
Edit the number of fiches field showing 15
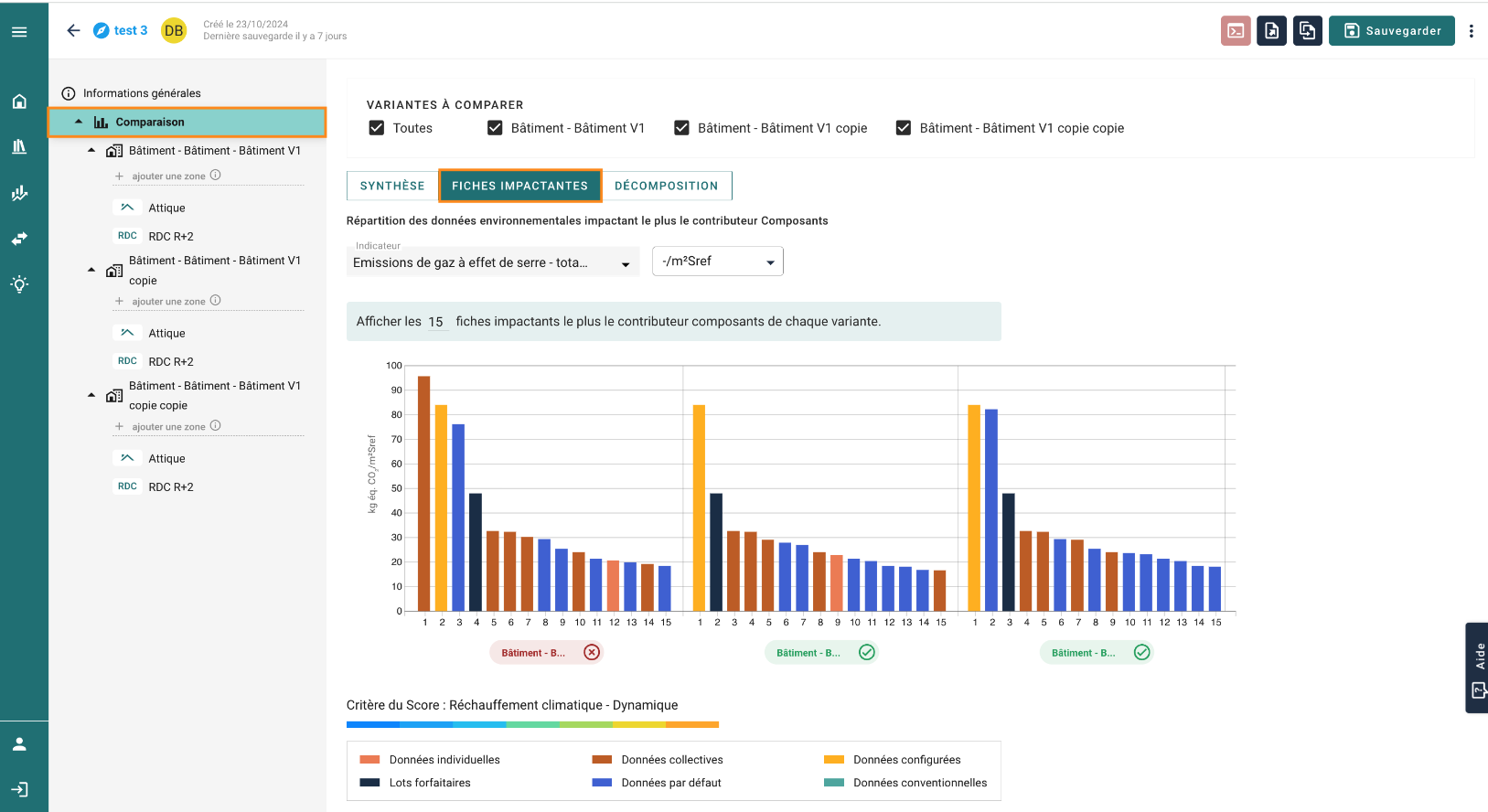coord(436,322)
